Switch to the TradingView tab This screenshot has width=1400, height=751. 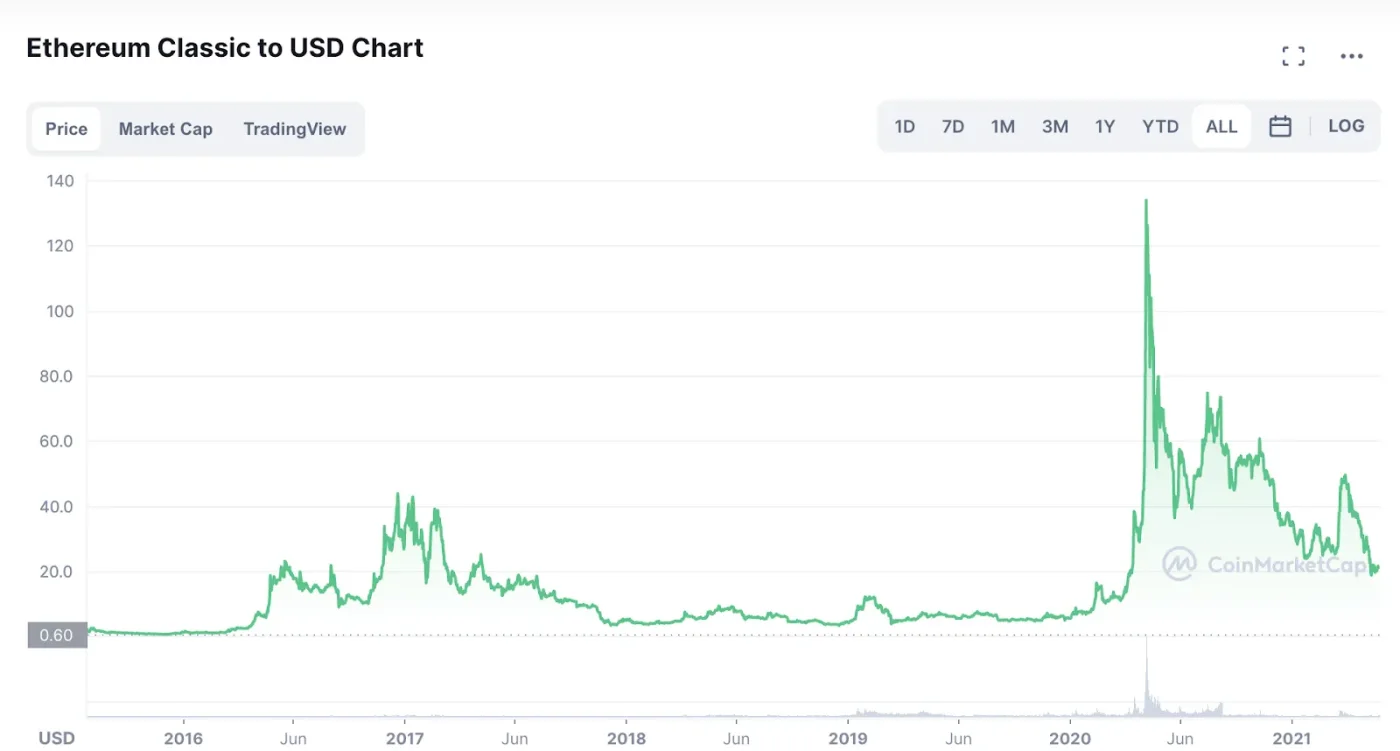[x=294, y=129]
